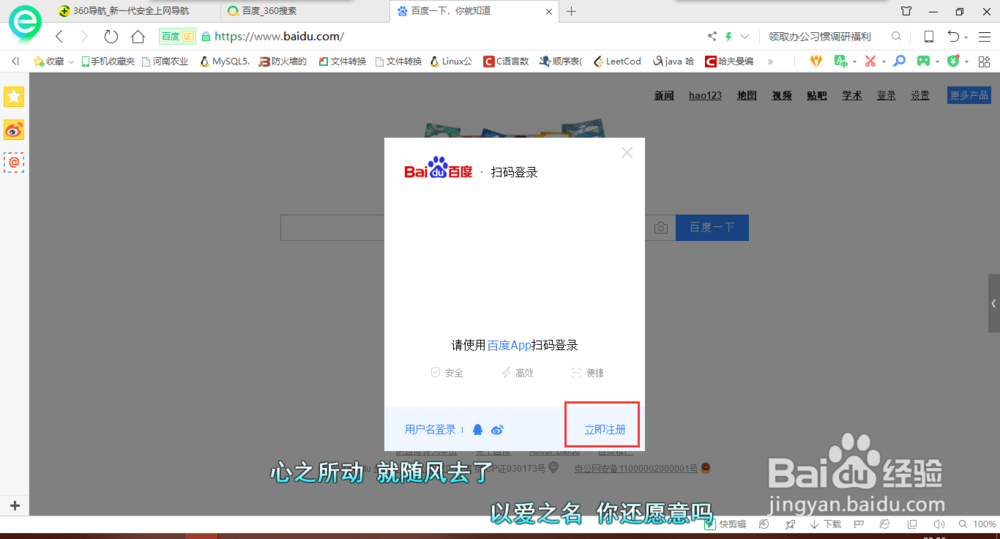This screenshot has height=539, width=1000.
Task: Open the skin changer shirt icon
Action: (x=906, y=11)
